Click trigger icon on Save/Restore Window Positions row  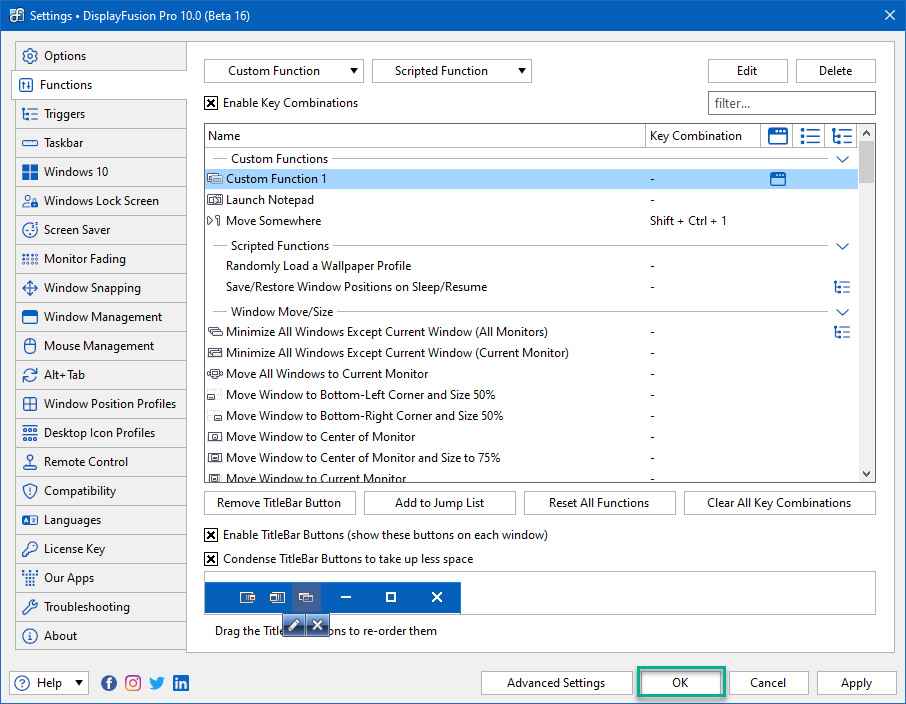(x=842, y=287)
